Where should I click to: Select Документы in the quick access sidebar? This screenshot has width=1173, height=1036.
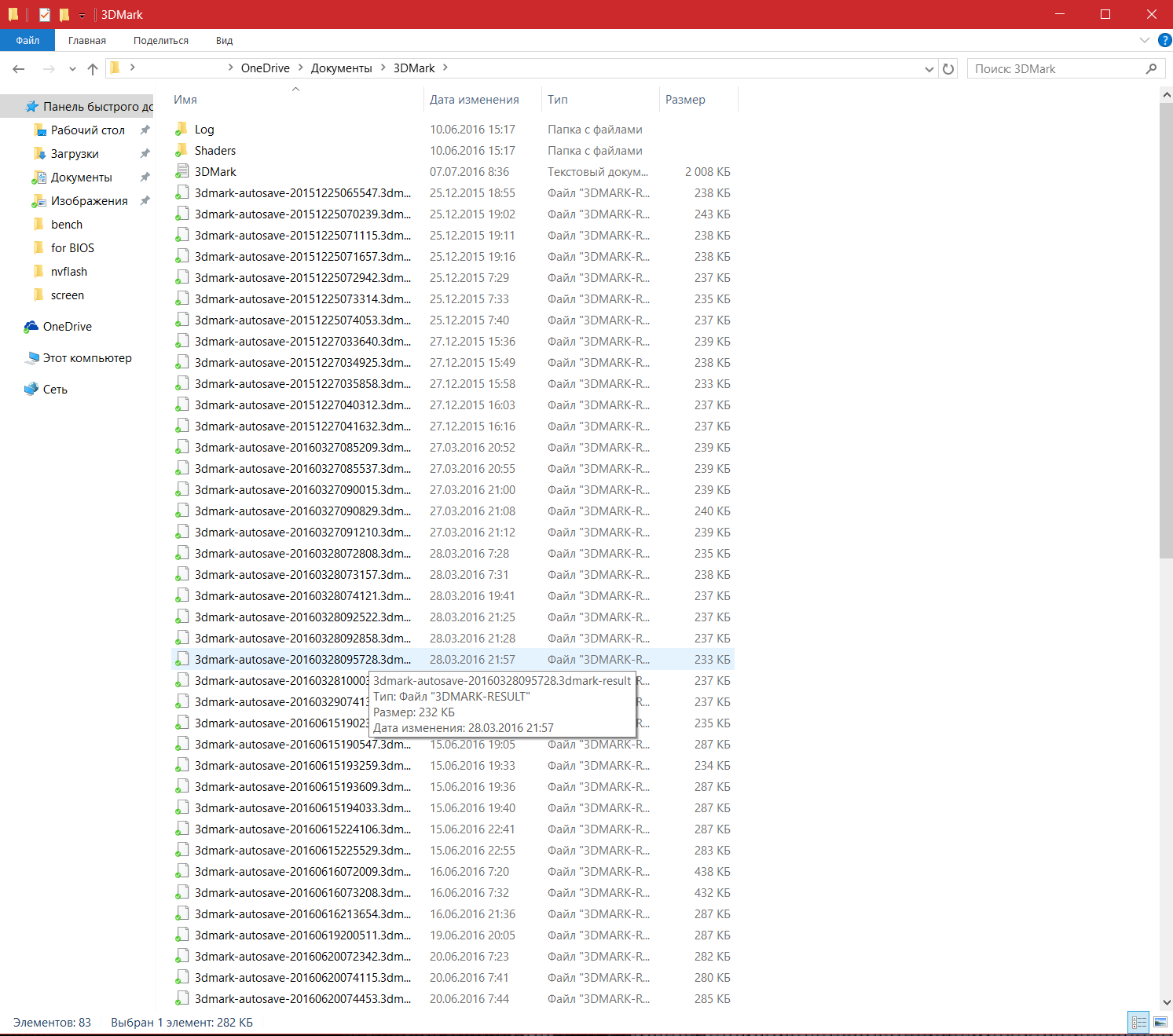(82, 178)
